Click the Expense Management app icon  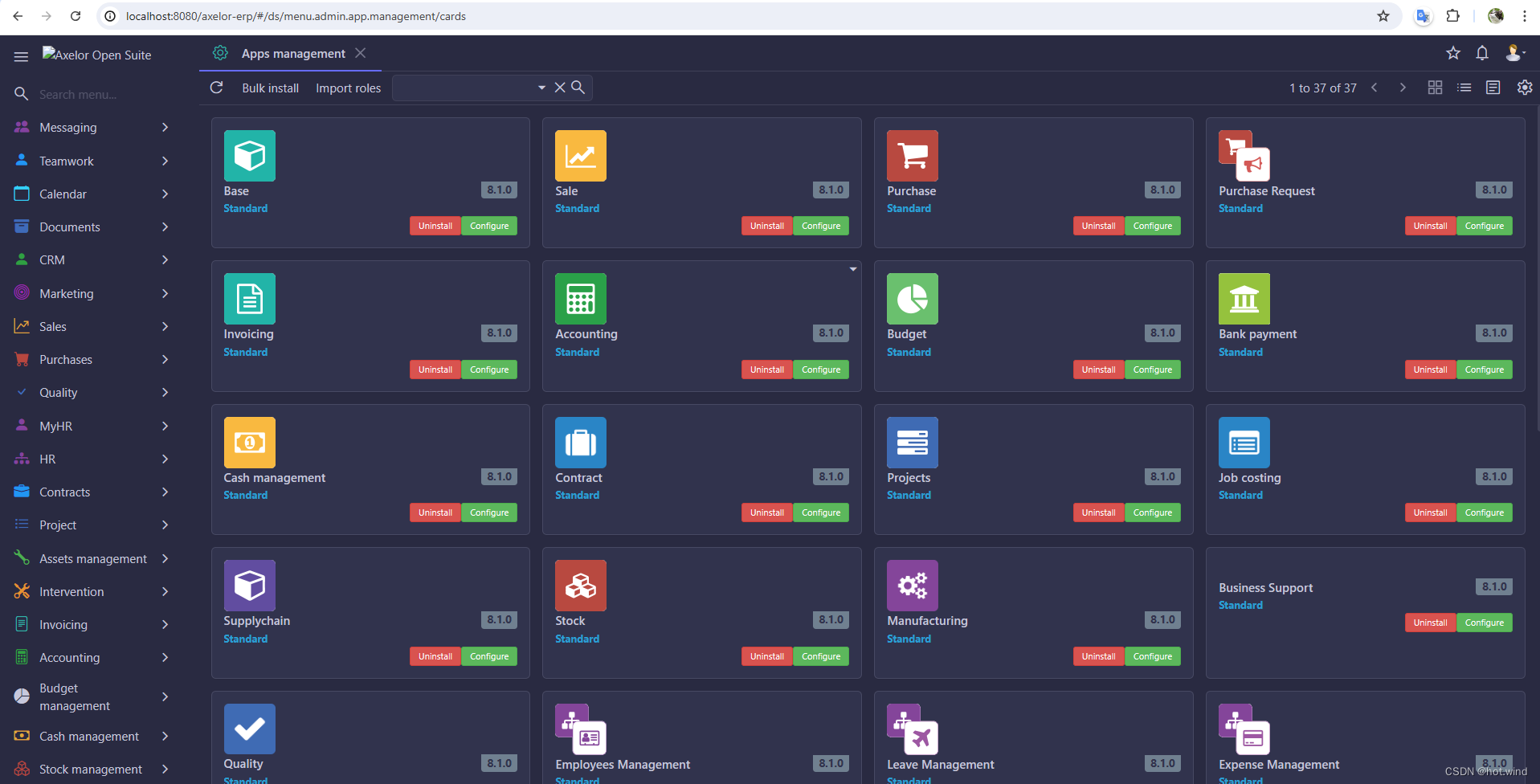1244,729
